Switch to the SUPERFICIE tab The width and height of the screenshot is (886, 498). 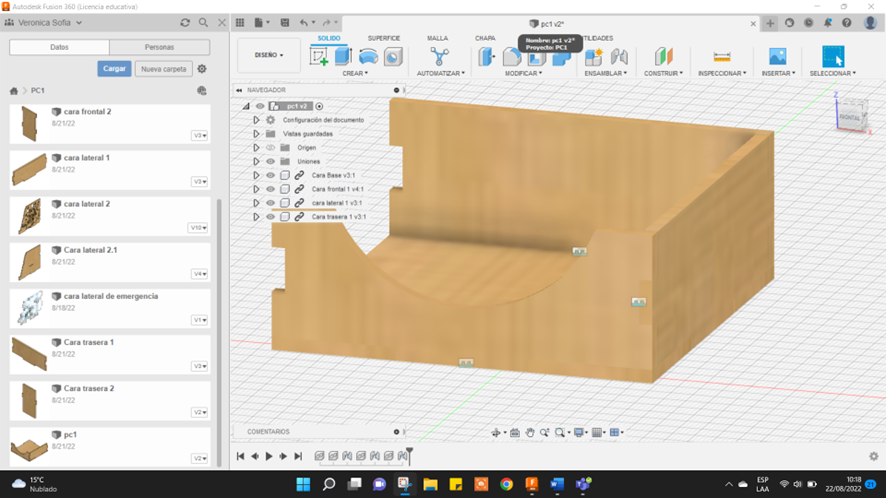(384, 38)
